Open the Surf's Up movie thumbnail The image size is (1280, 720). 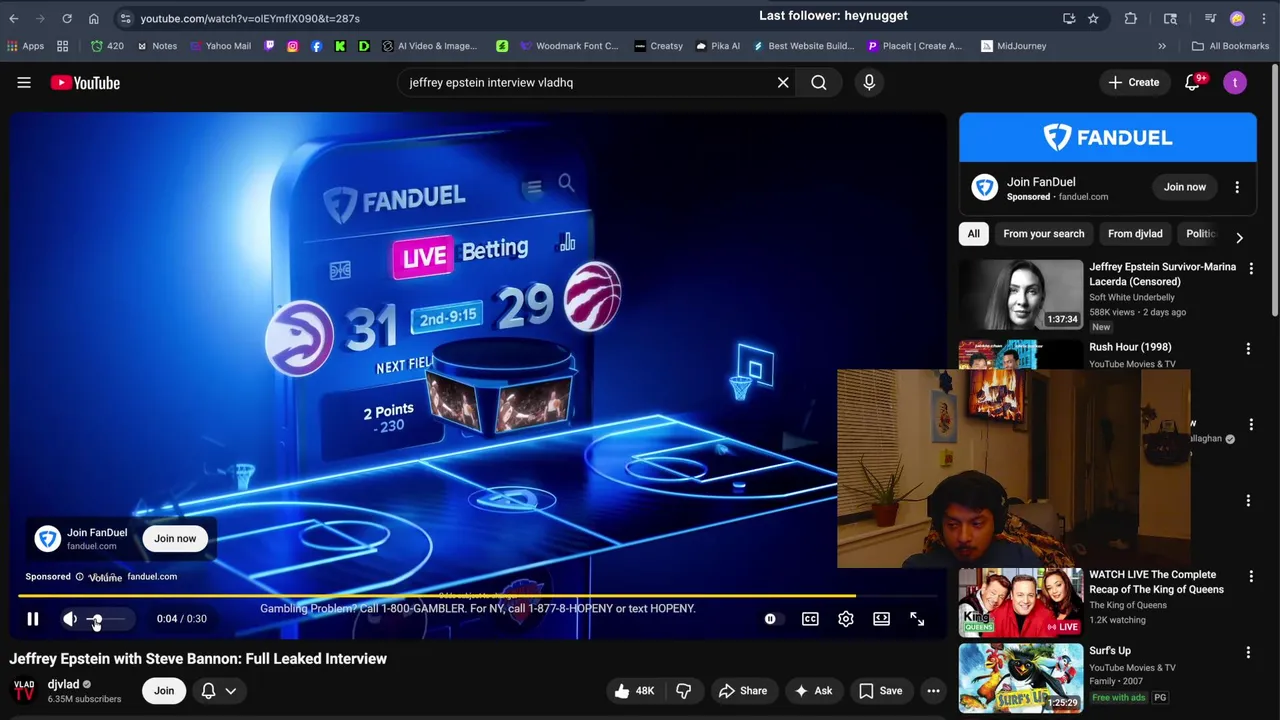(1020, 678)
